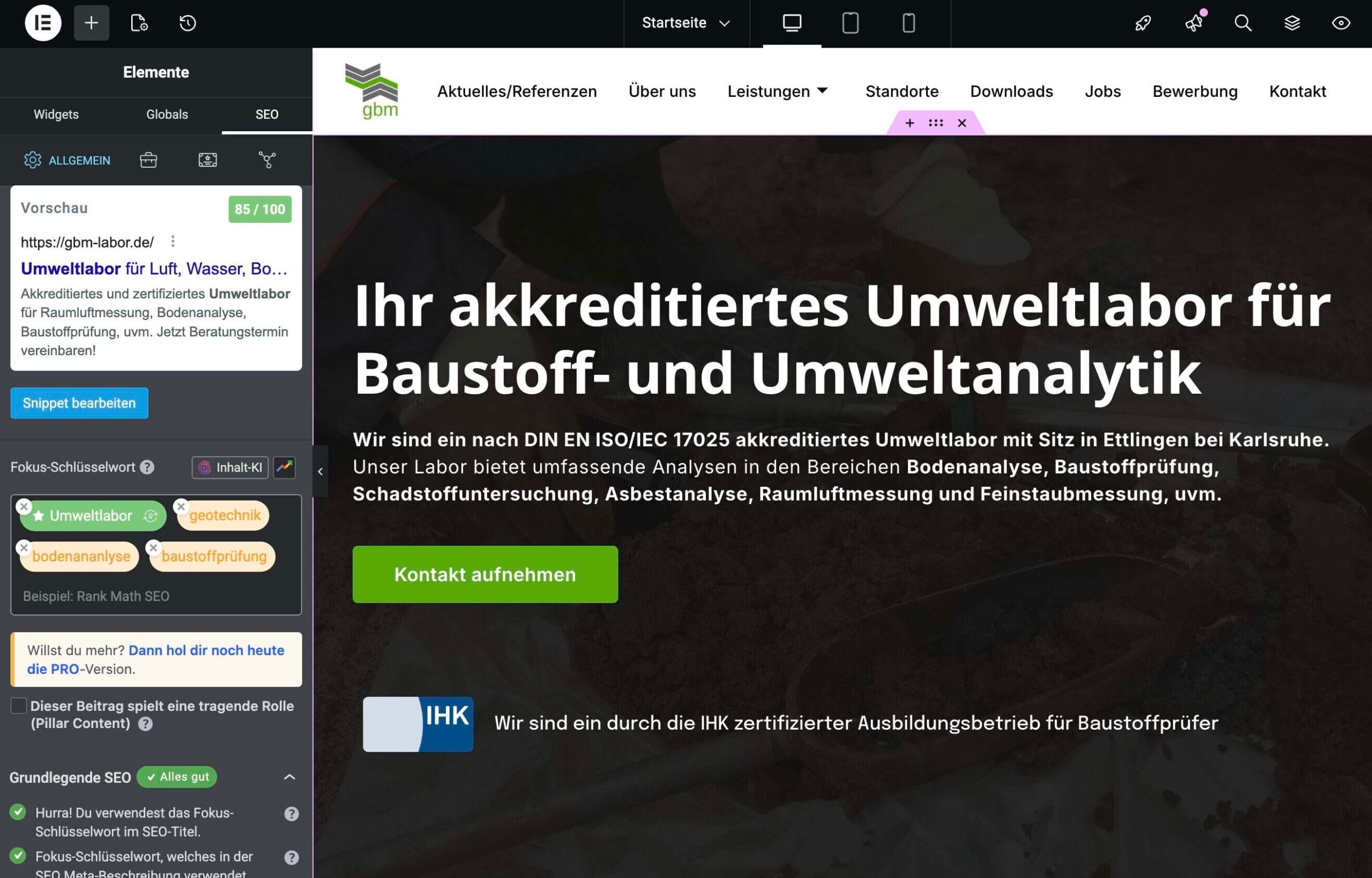
Task: Enable the Pillar Content checkbox
Action: [19, 706]
